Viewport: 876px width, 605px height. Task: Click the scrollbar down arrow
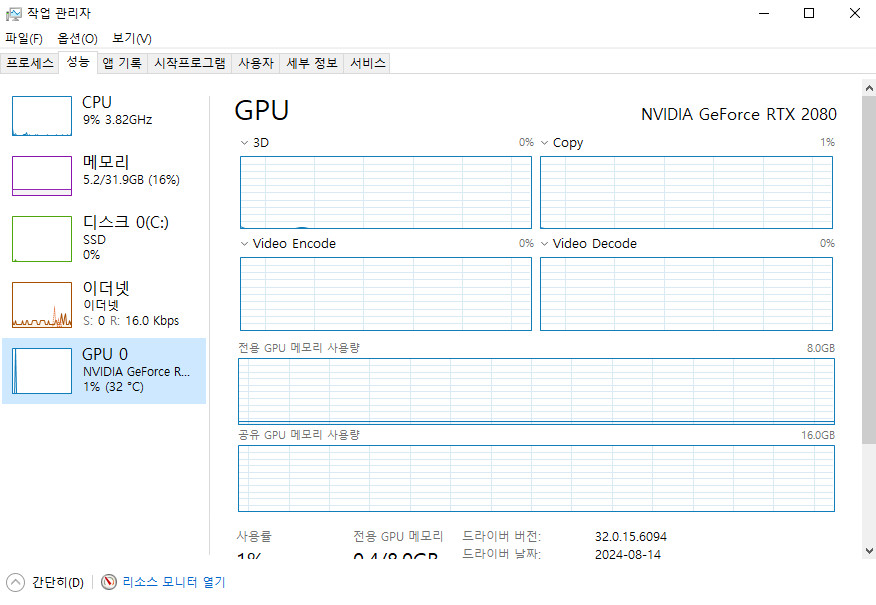pyautogui.click(x=869, y=550)
